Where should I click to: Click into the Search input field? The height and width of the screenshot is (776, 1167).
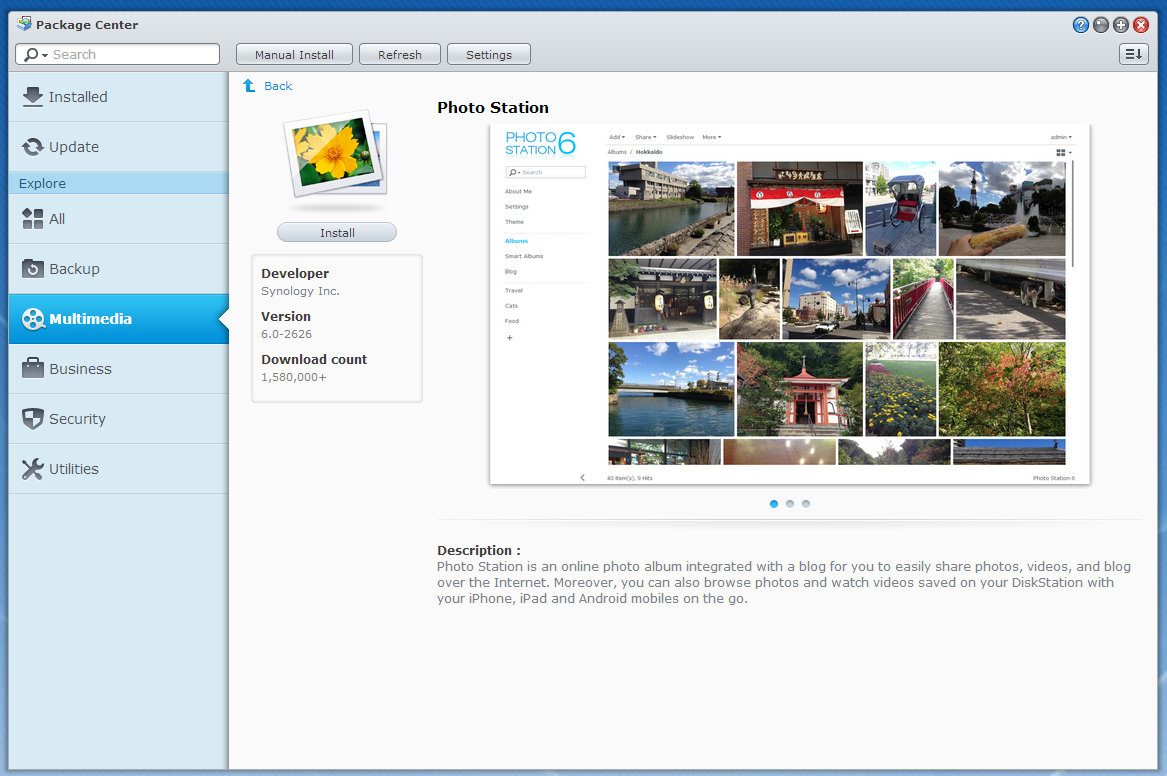point(118,54)
